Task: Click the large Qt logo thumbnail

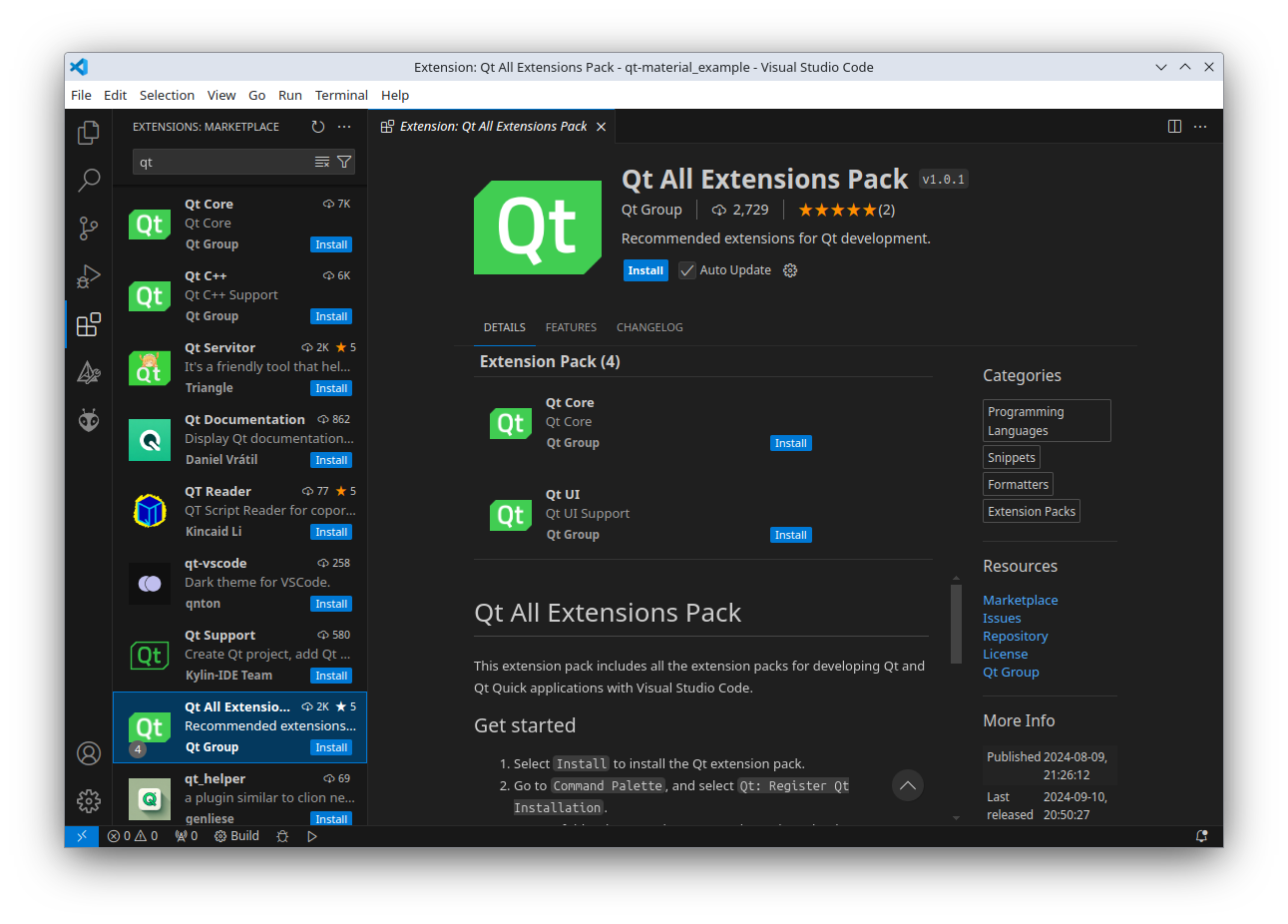Action: (x=538, y=228)
